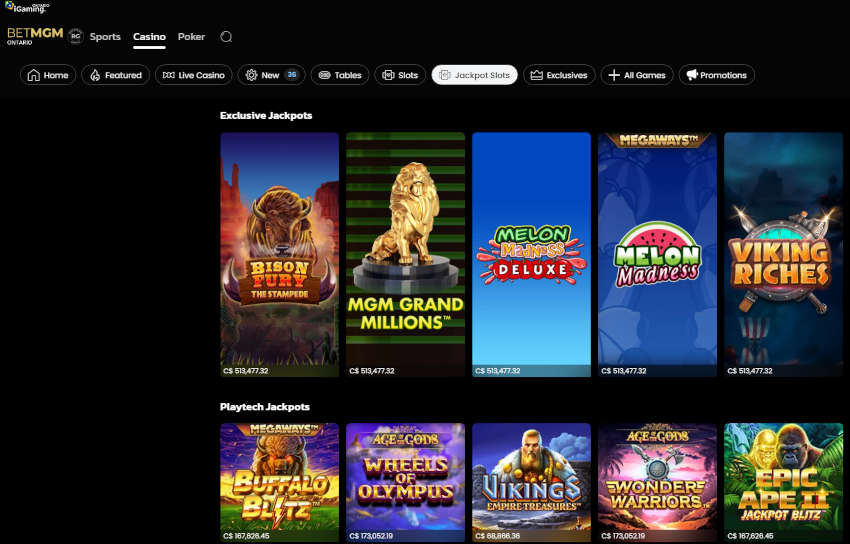This screenshot has height=544, width=850.
Task: Click the BetMGM Ontario logo
Action: [x=35, y=36]
